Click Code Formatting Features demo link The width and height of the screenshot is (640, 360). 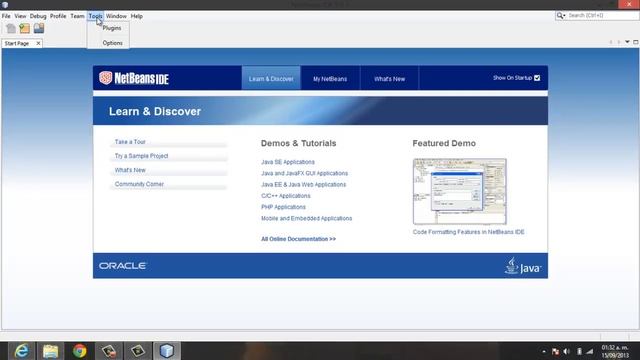pos(469,232)
